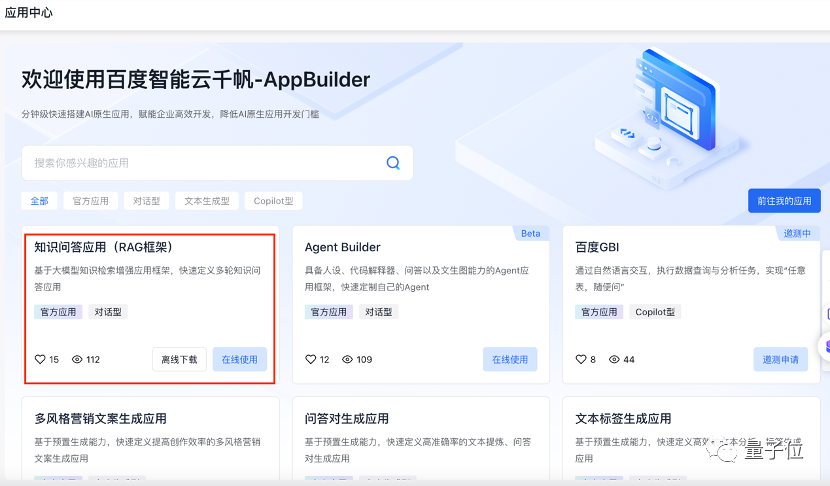Click the 应用中心 page header
Viewport: 830px width, 486px height.
click(x=29, y=13)
